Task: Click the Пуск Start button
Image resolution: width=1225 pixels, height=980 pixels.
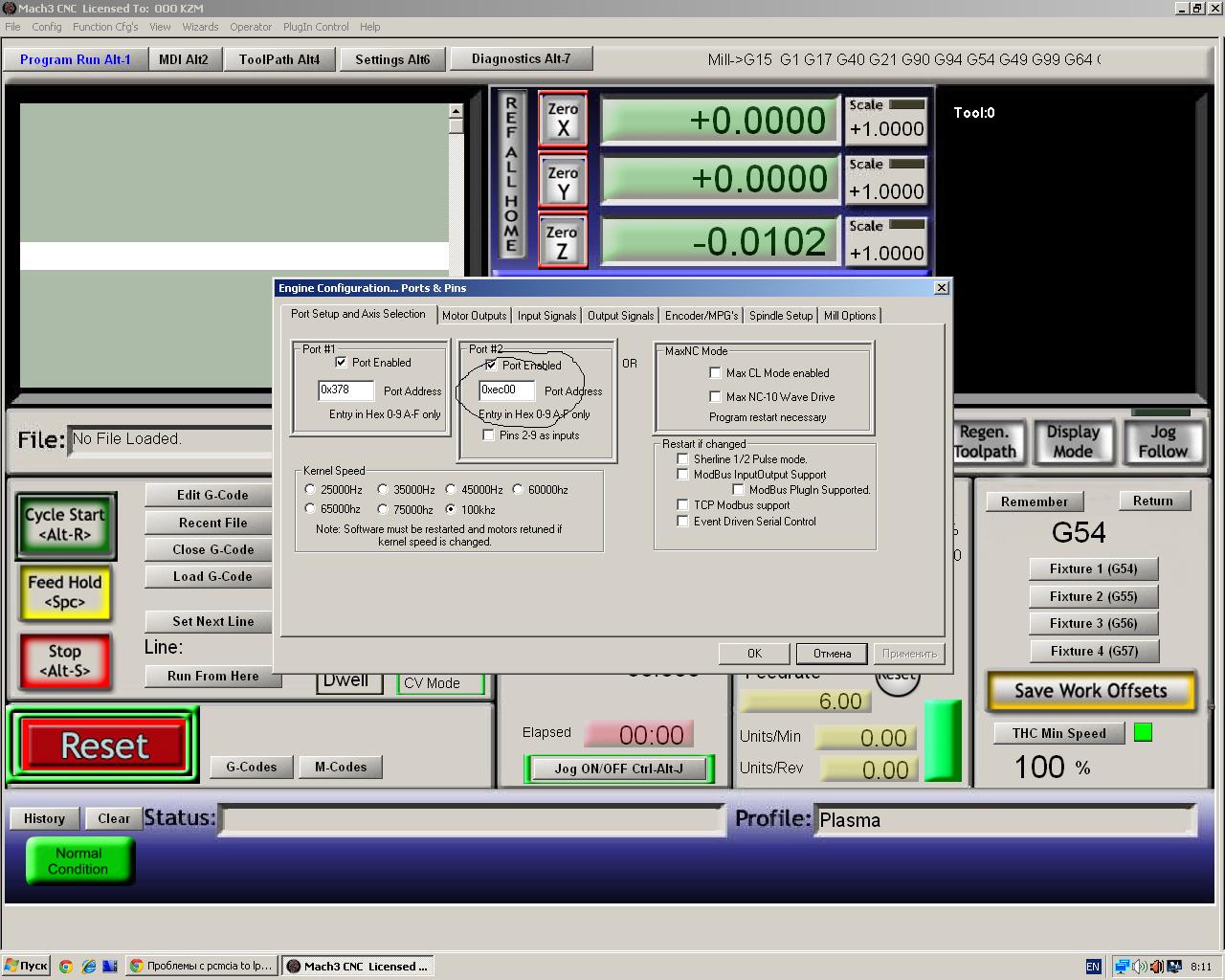Action: point(26,966)
